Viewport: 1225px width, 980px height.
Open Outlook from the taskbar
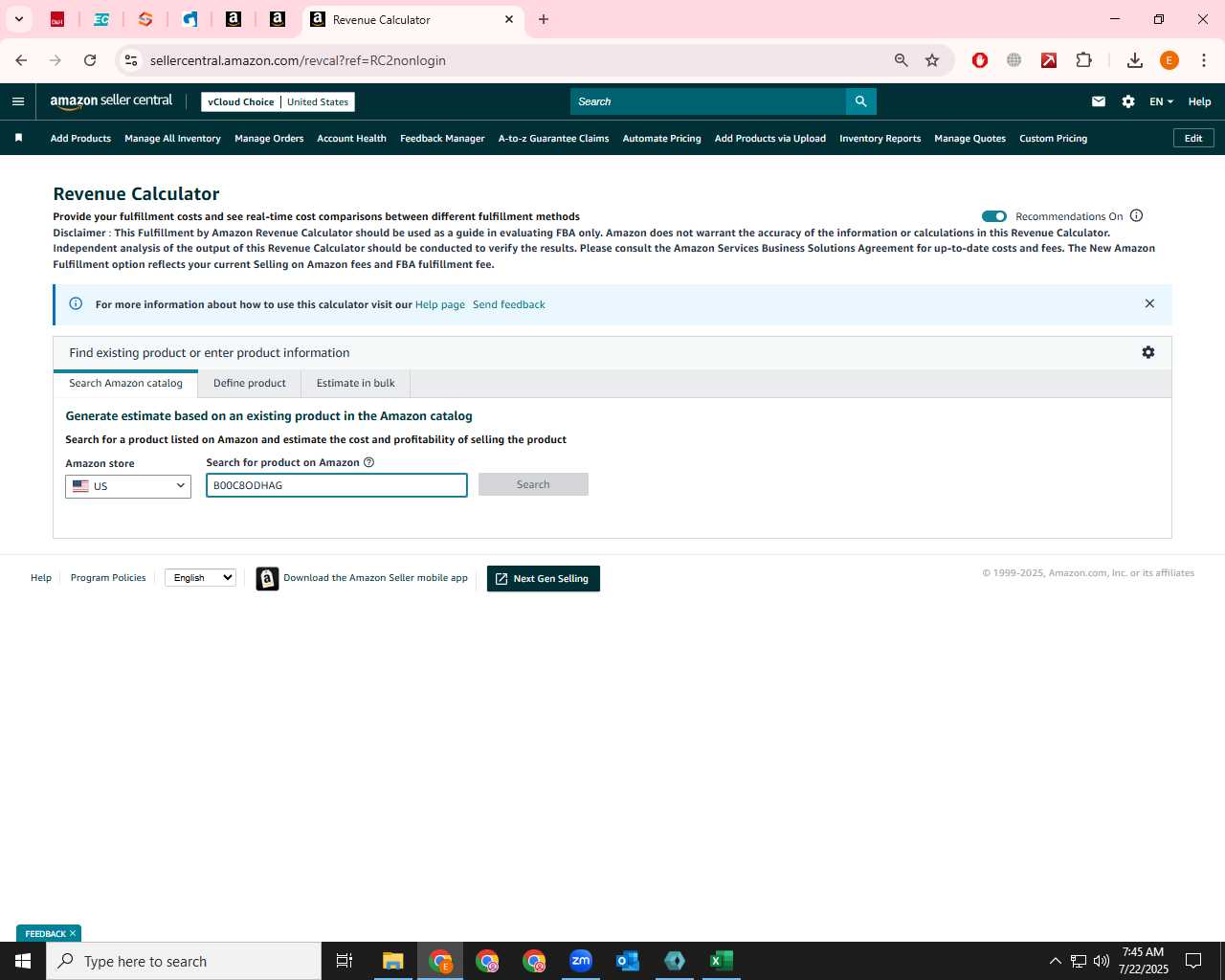[x=628, y=961]
